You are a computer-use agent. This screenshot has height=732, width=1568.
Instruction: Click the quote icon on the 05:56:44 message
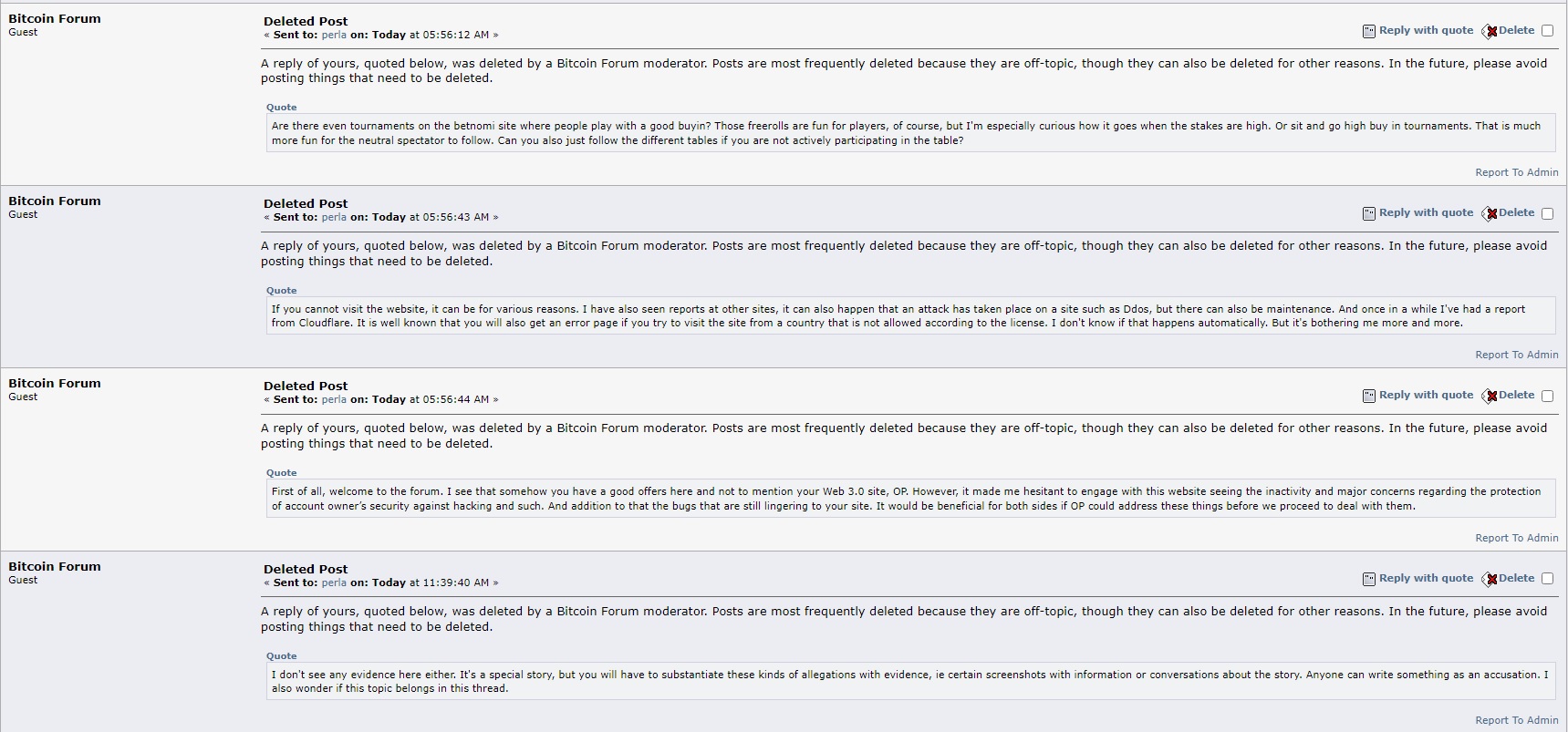click(1368, 396)
